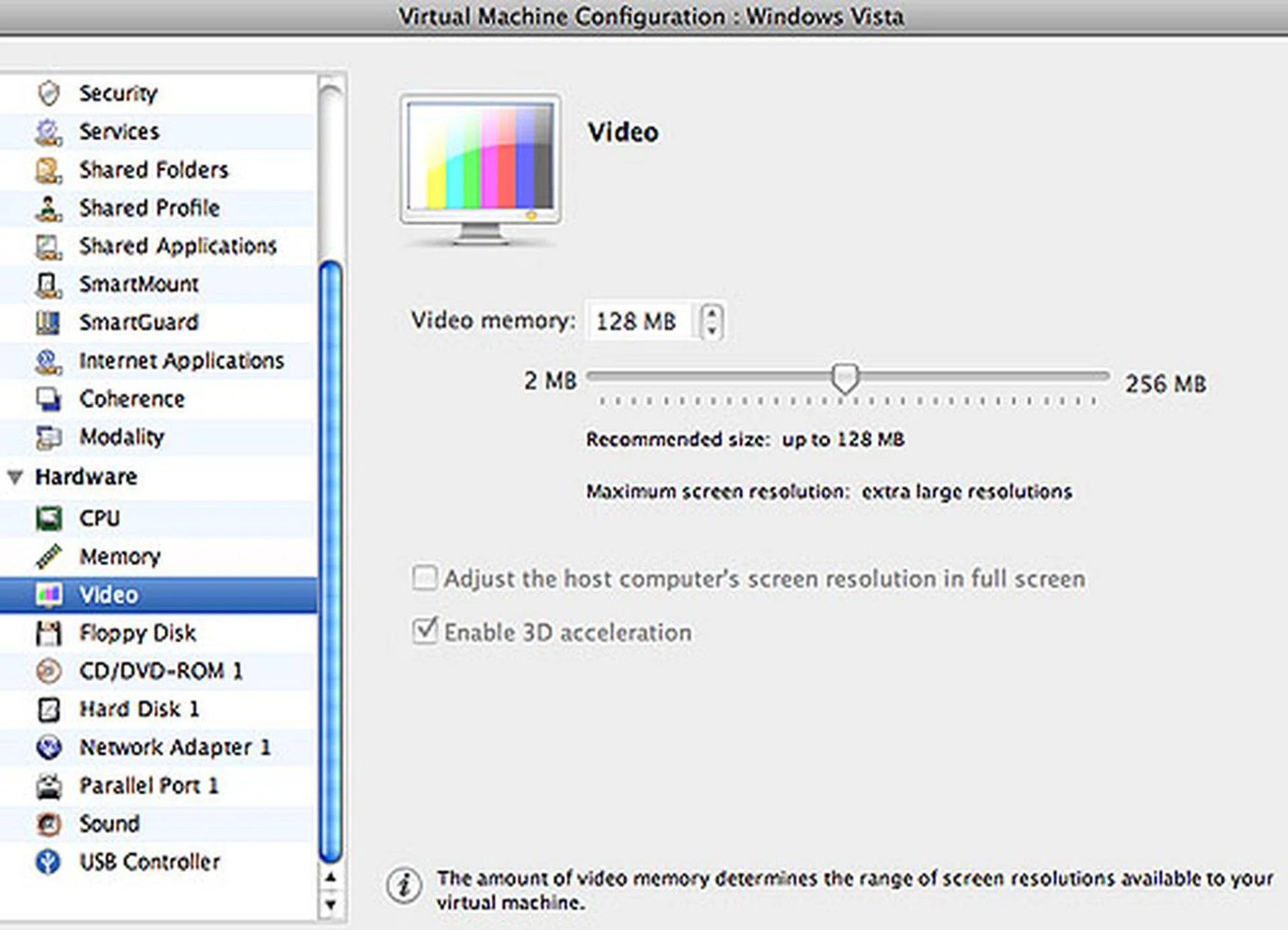Uncheck Enable 3D acceleration checkbox
This screenshot has width=1288, height=930.
(424, 631)
